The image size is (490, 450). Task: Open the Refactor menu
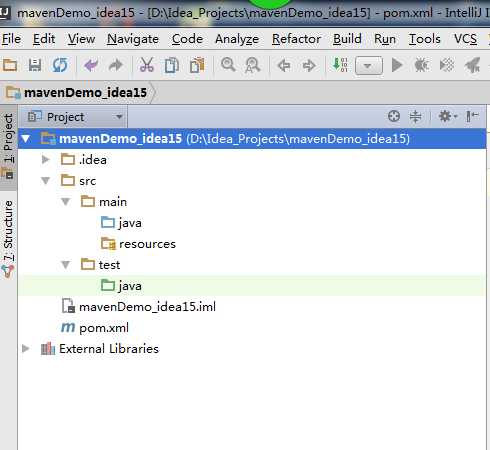coord(296,39)
